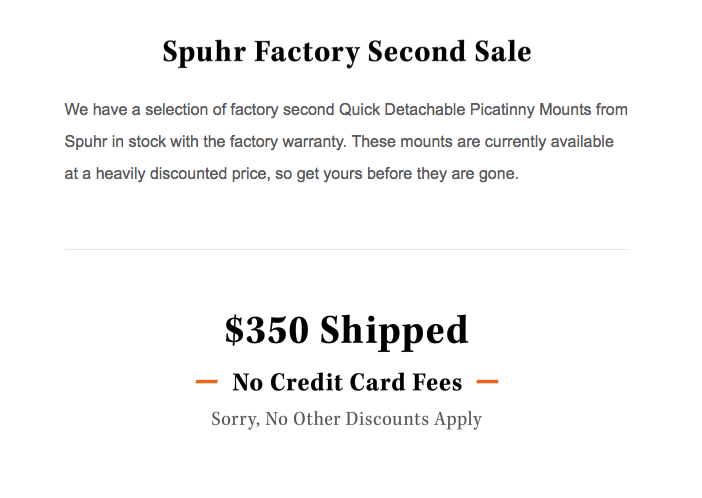
Task: Click the word Discounts in bottom line
Action: click(x=387, y=419)
